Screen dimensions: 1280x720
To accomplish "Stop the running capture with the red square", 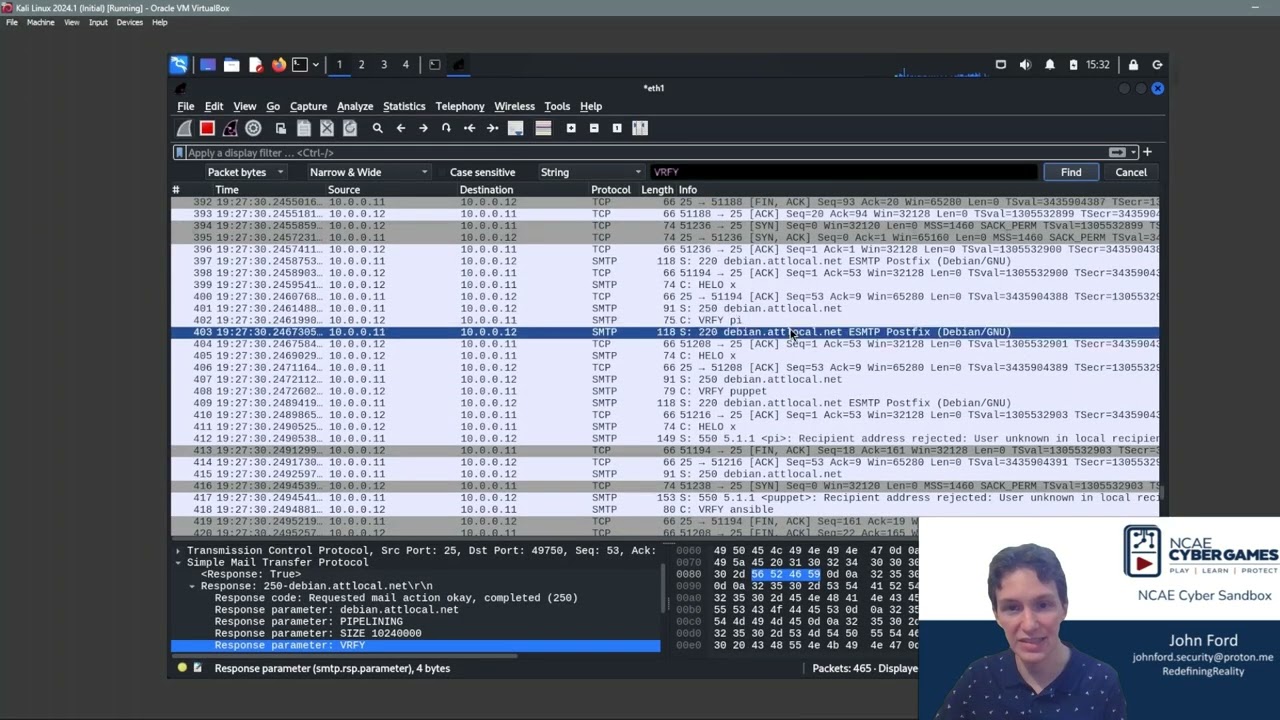I will pos(207,128).
